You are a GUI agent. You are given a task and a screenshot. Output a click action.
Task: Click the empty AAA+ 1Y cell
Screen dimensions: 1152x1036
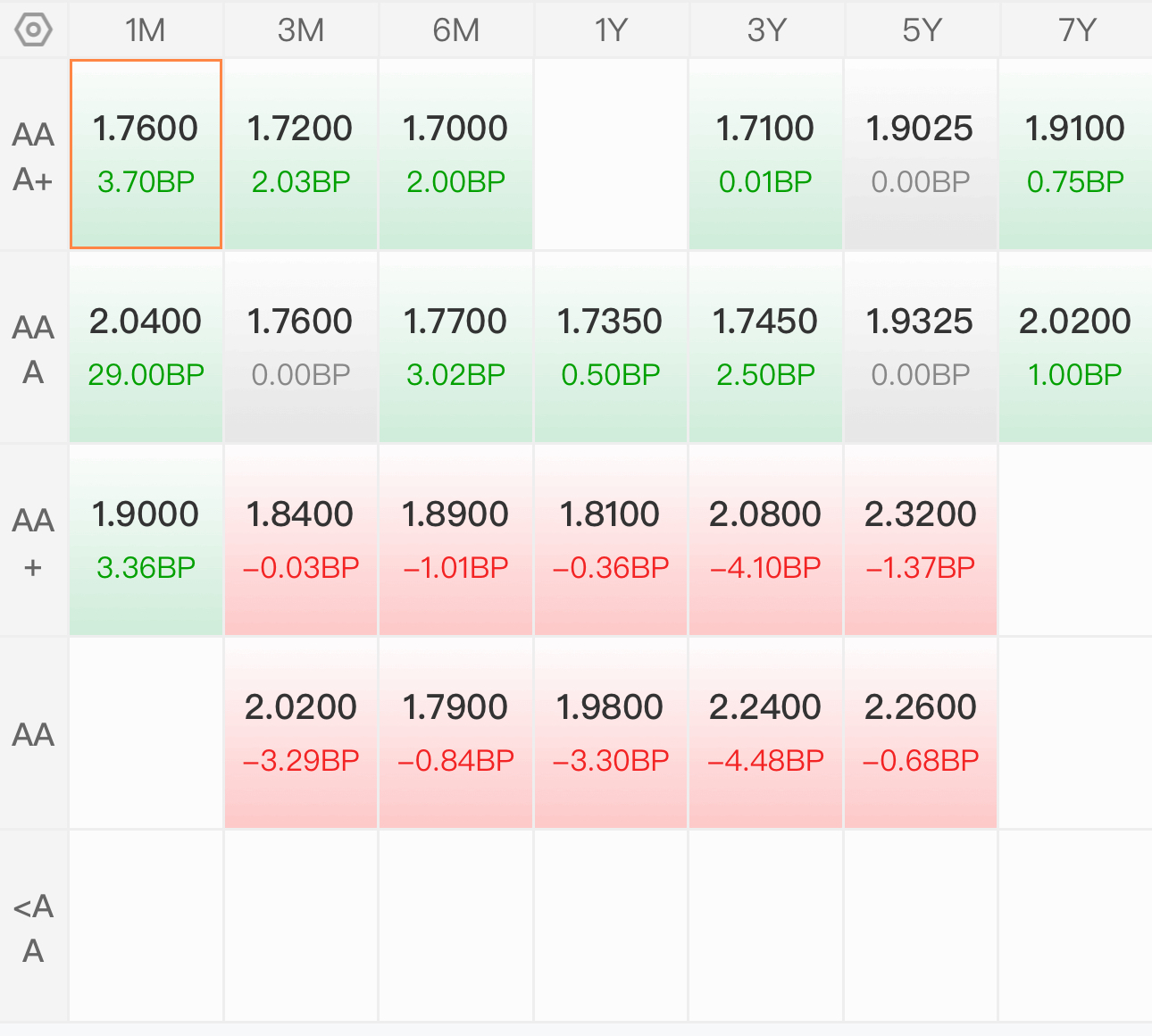tap(611, 154)
